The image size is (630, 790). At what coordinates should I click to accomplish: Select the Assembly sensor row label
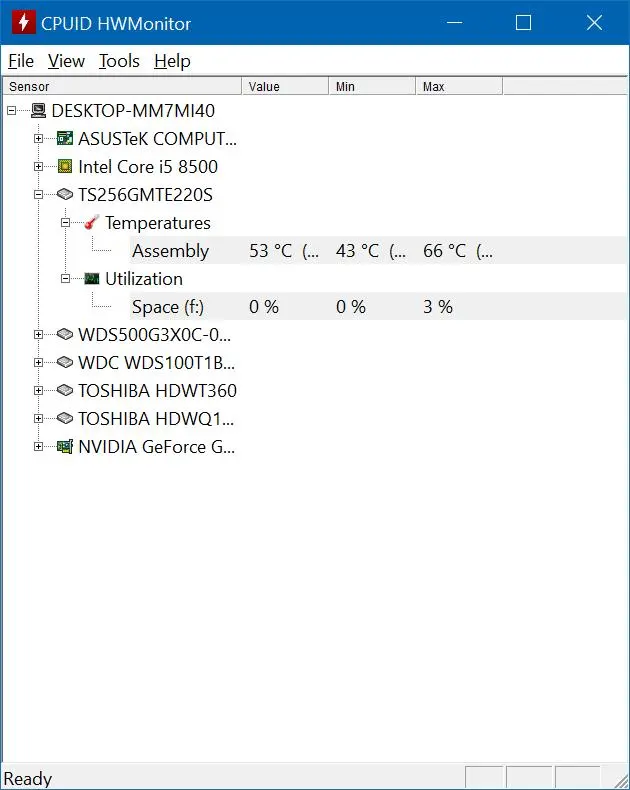[x=170, y=250]
